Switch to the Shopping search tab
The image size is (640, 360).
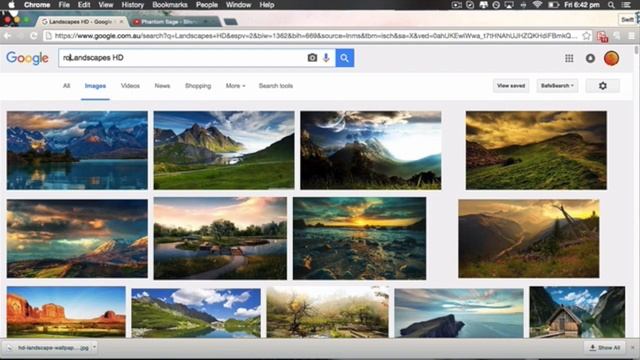pos(198,86)
